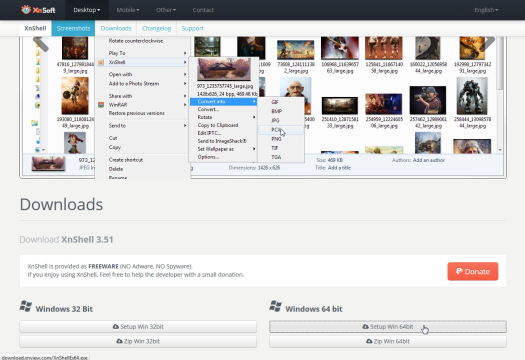Open the Support tab
Image resolution: width=525 pixels, height=360 pixels.
click(x=193, y=28)
